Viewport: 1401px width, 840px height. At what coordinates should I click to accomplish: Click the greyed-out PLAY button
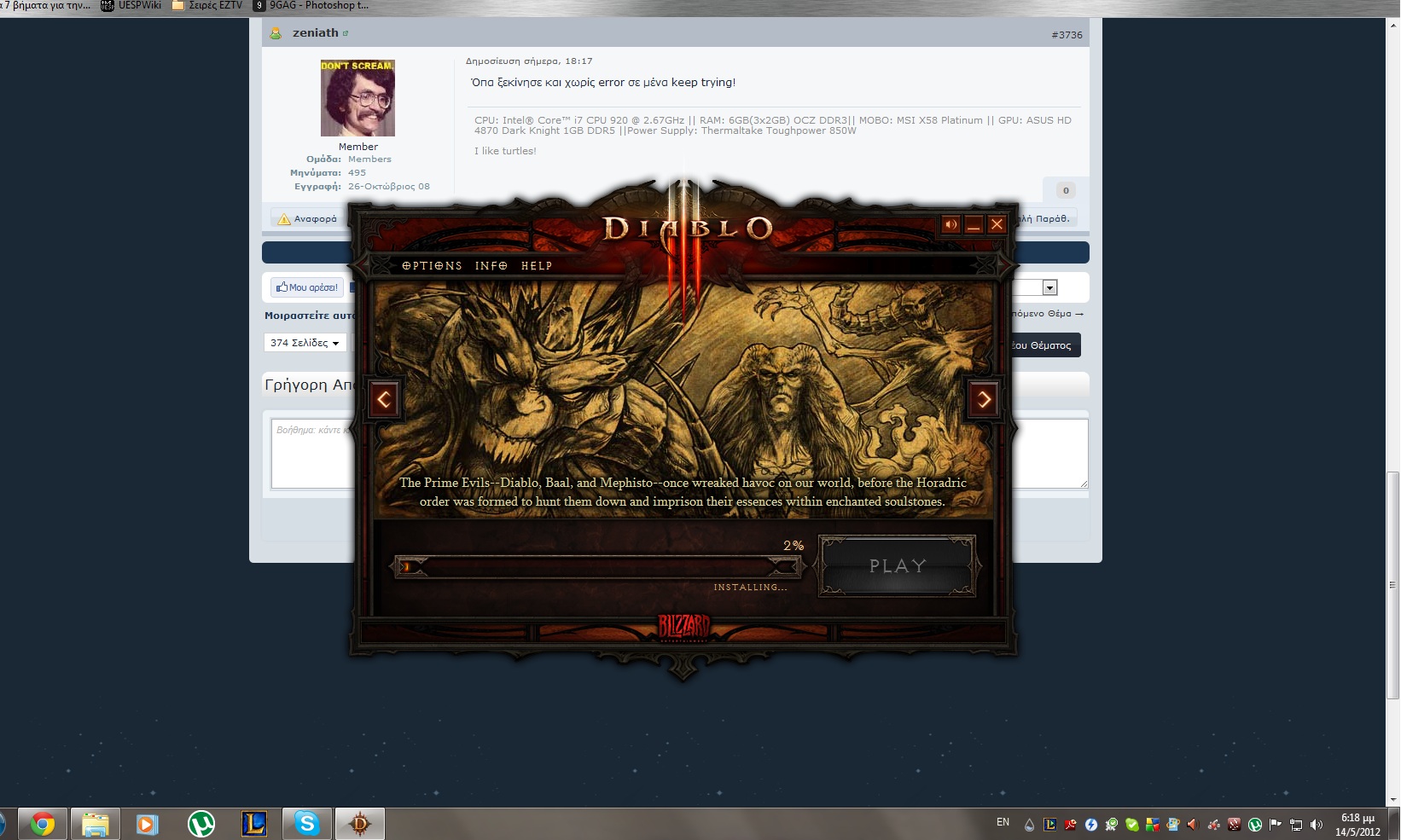[x=897, y=565]
